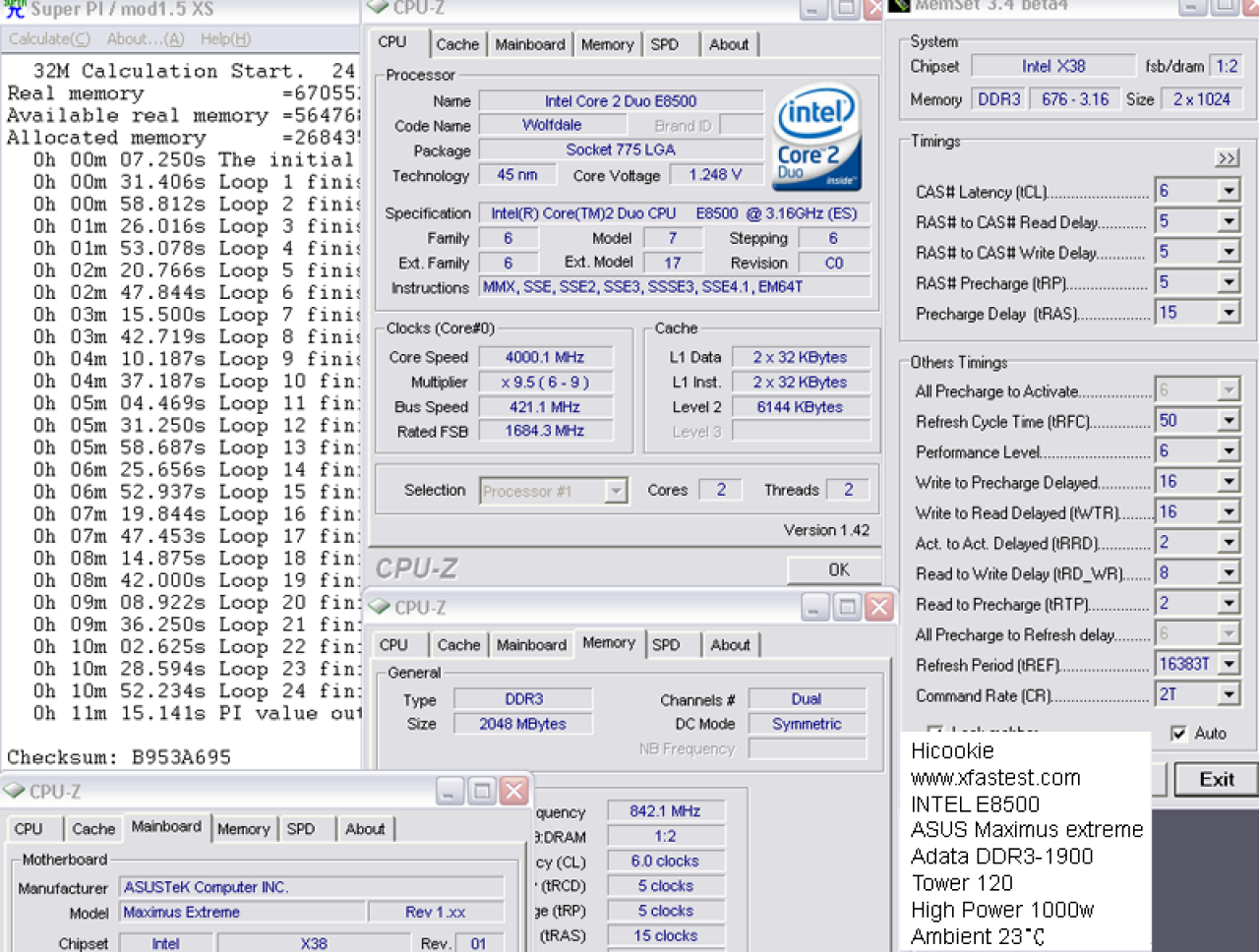Maximize the CPU-Z memory window
The height and width of the screenshot is (952, 1259).
pos(847,607)
